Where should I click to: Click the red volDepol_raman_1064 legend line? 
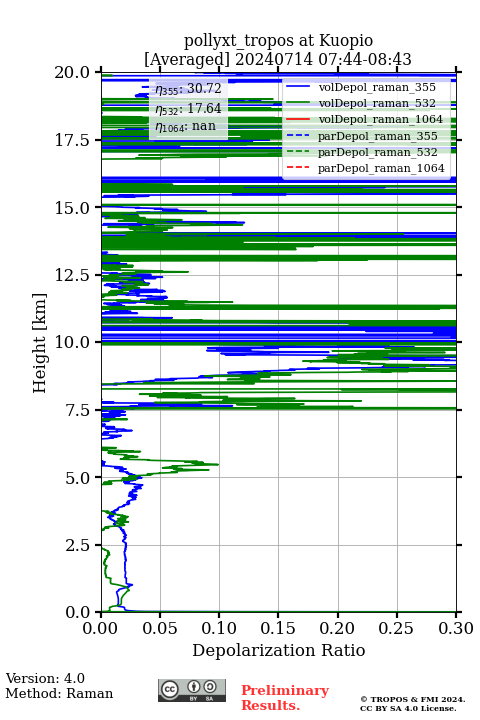click(x=297, y=119)
